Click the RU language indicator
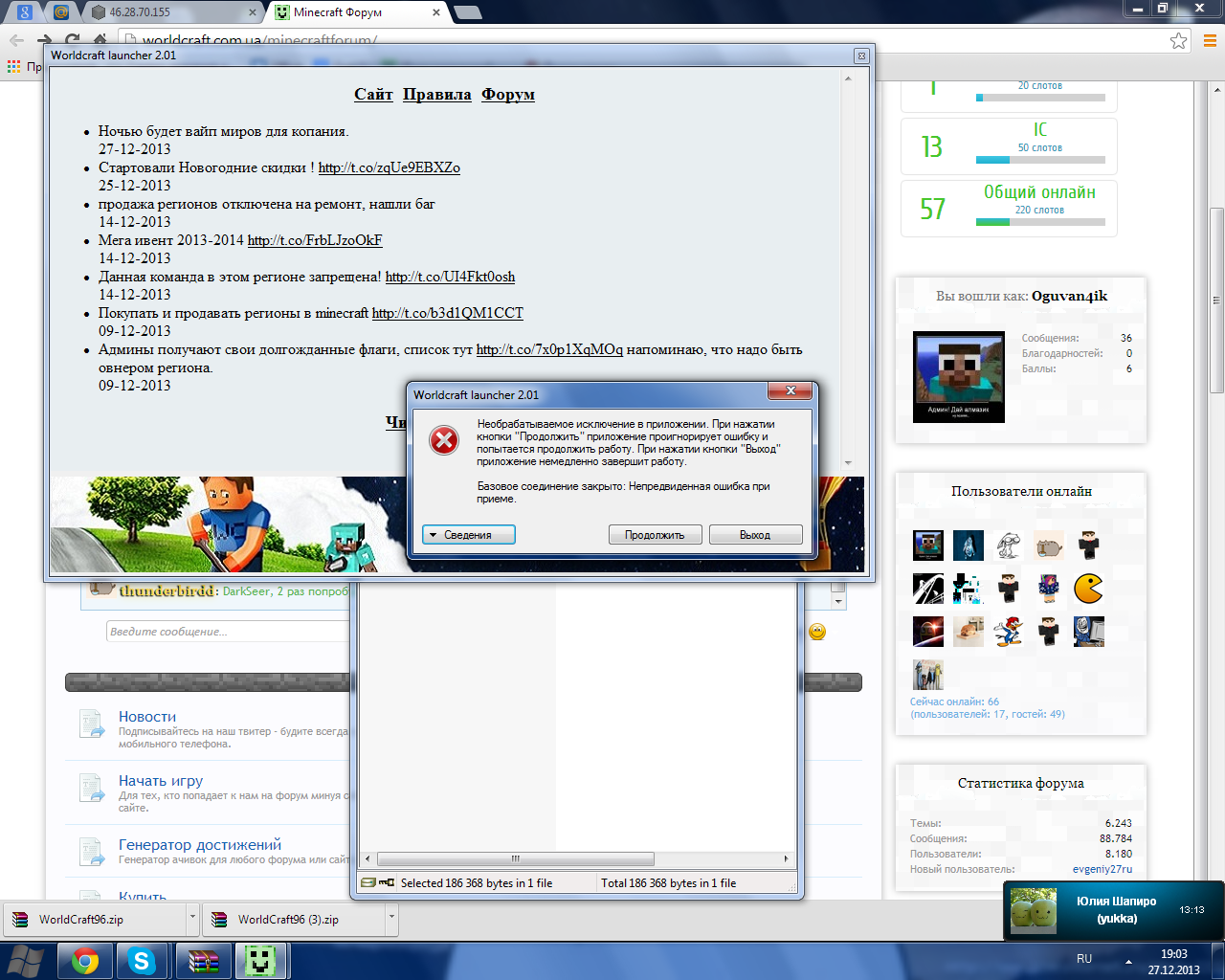Image resolution: width=1225 pixels, height=980 pixels. click(1084, 959)
